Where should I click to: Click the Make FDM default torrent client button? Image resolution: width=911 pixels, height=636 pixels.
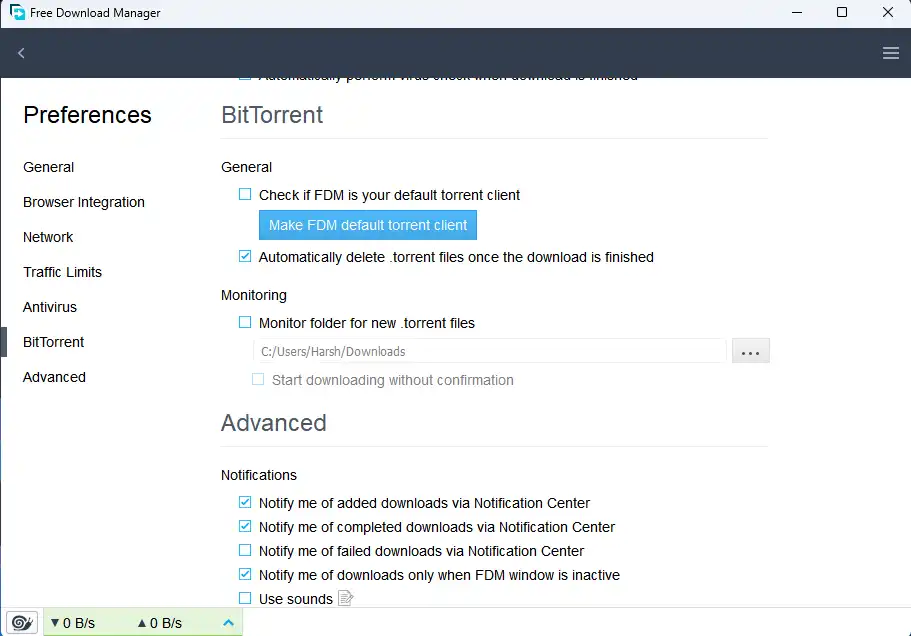[367, 225]
